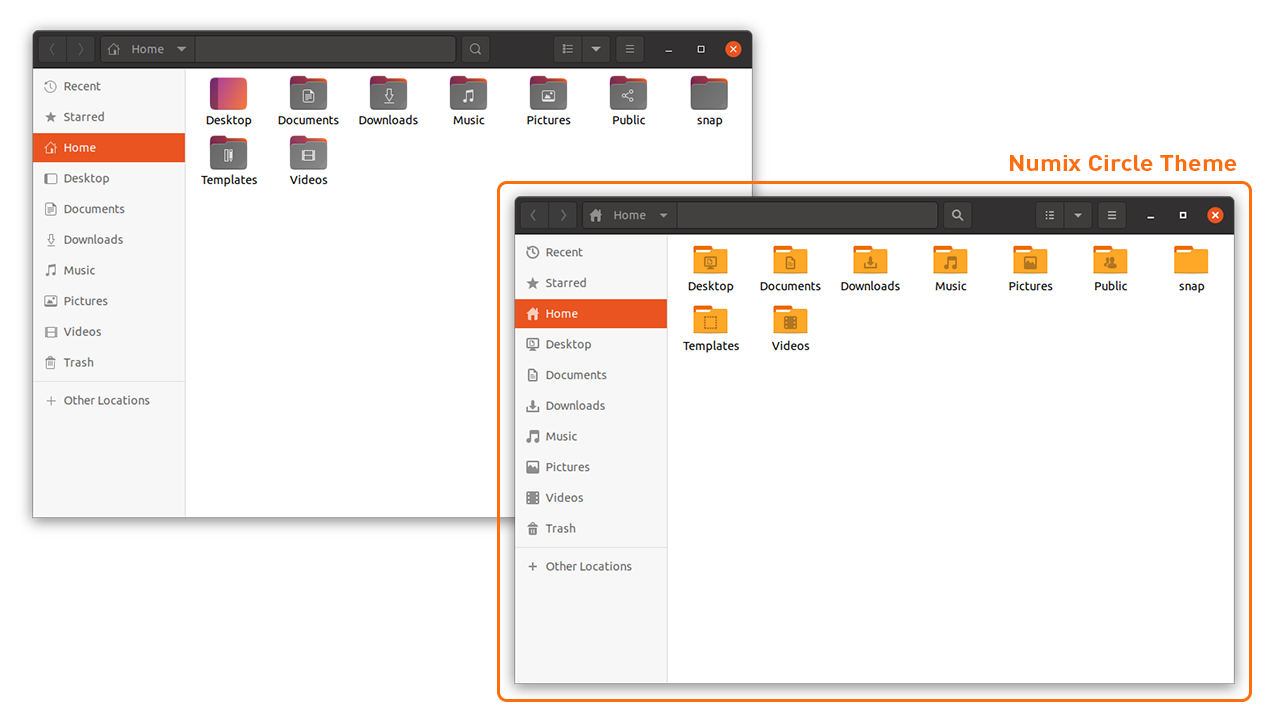Select Home in the Numix window sidebar

pyautogui.click(x=591, y=314)
